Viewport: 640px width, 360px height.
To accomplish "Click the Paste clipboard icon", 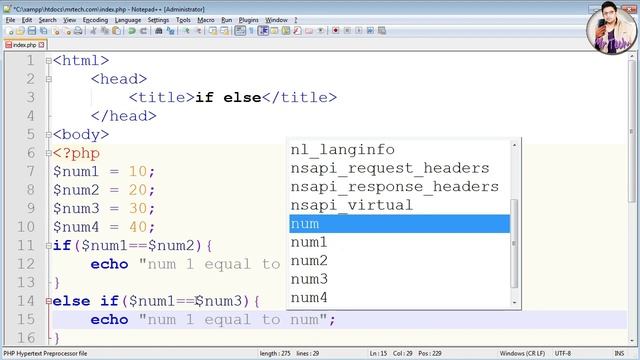I will pos(116,31).
